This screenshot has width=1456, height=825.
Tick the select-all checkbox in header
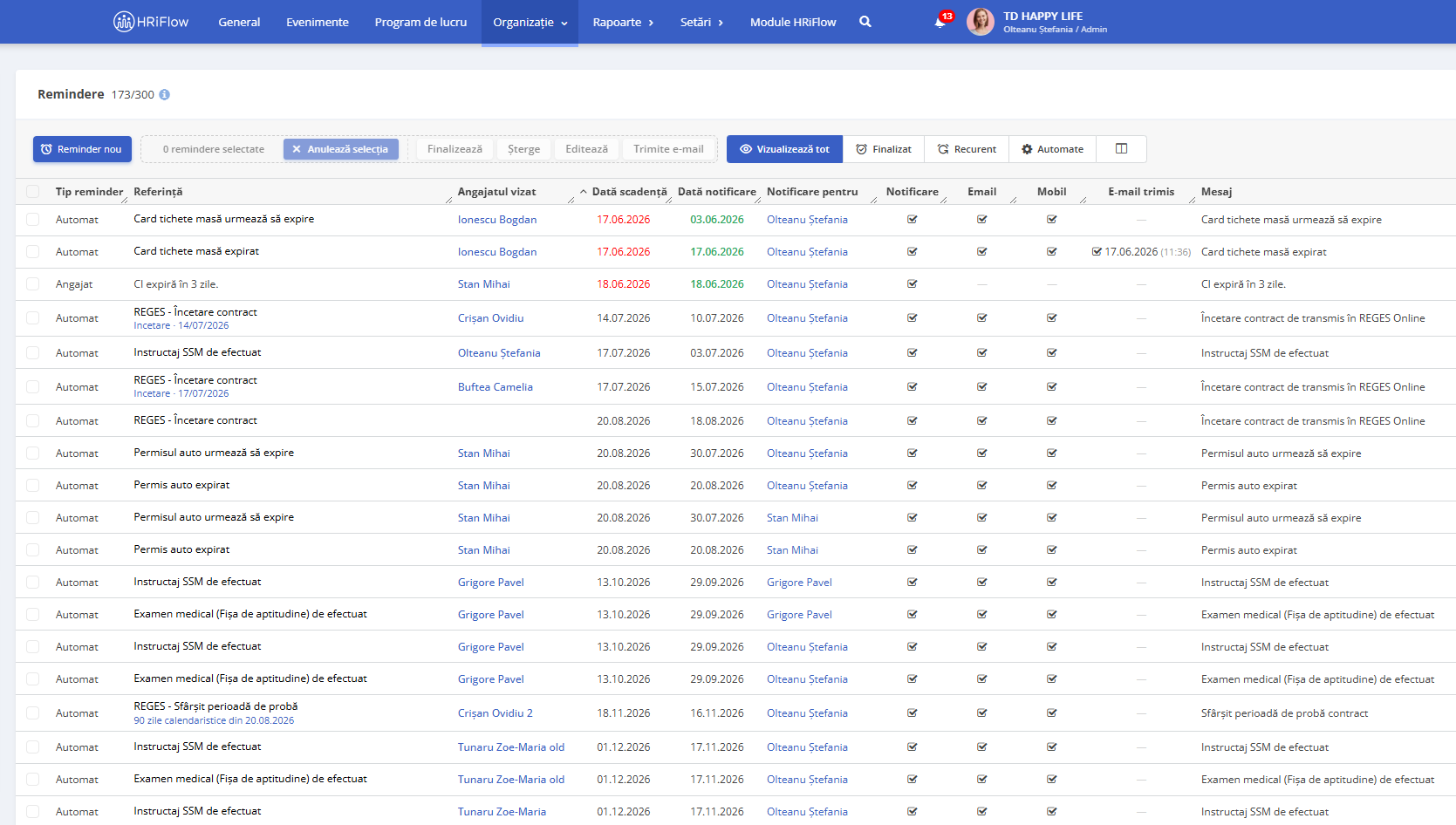pyautogui.click(x=32, y=192)
